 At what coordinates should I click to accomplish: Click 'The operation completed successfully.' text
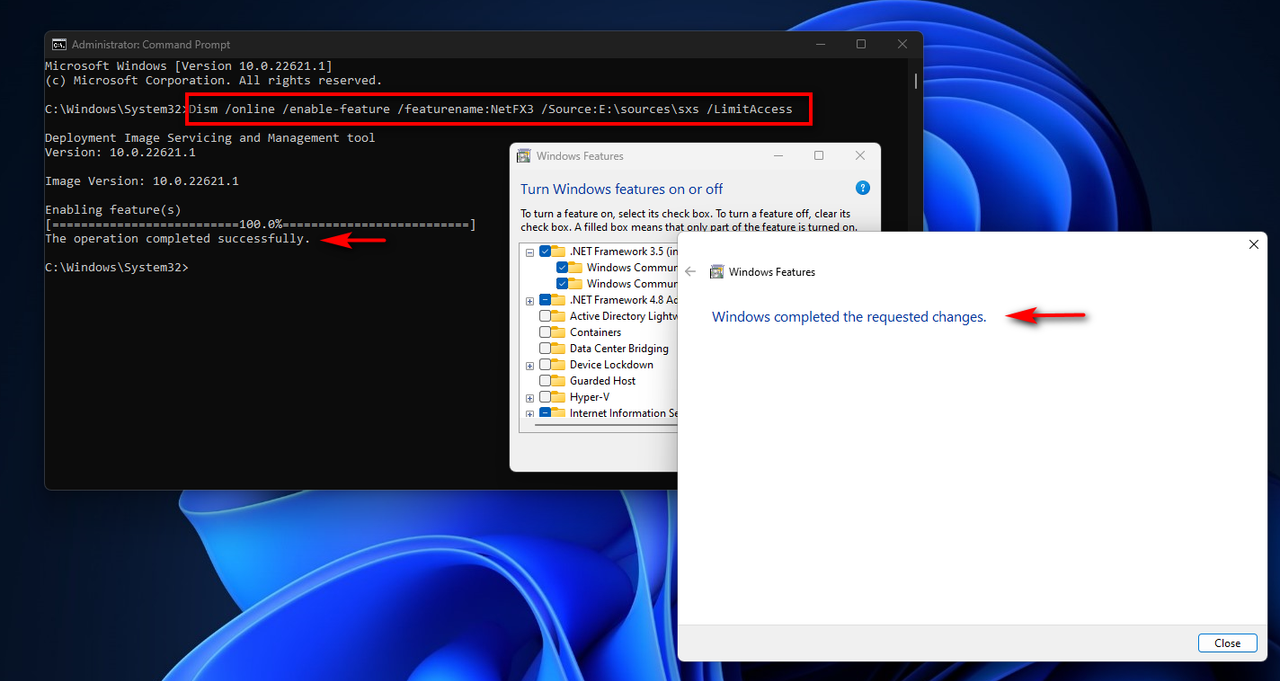point(177,239)
